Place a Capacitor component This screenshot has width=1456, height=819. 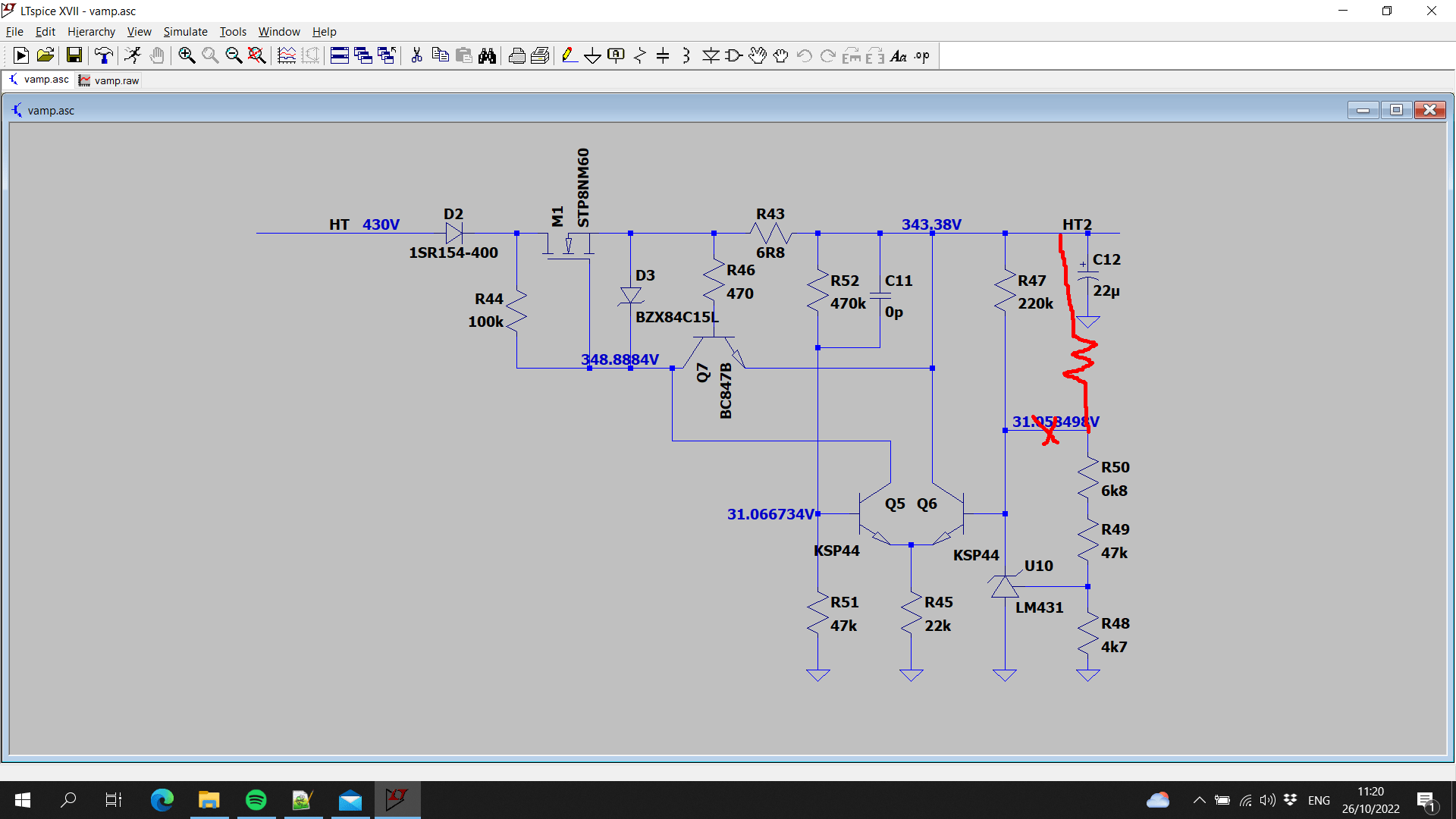(663, 55)
